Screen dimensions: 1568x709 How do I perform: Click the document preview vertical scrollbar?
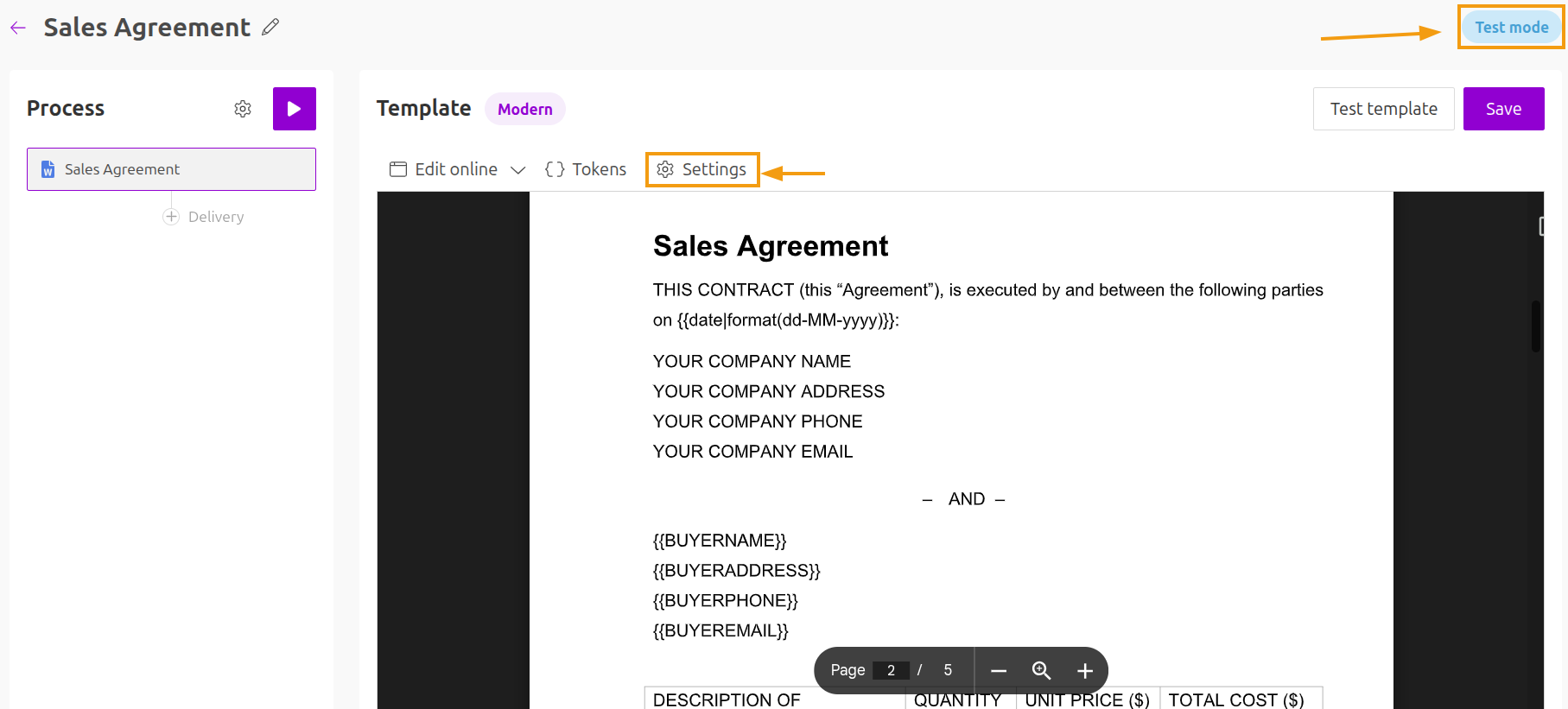tap(1535, 326)
